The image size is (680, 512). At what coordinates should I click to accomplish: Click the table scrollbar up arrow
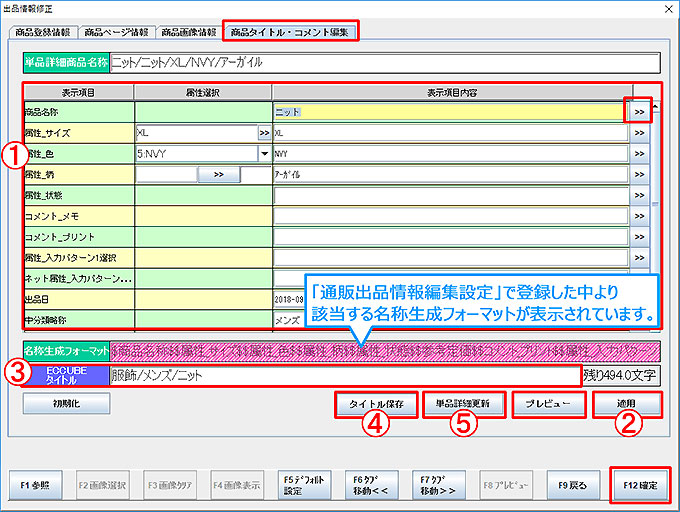click(x=655, y=107)
